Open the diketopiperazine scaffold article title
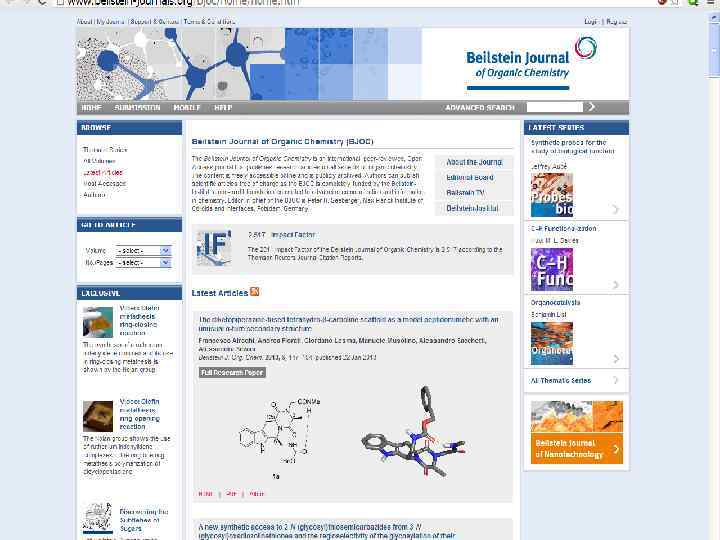 [x=349, y=324]
